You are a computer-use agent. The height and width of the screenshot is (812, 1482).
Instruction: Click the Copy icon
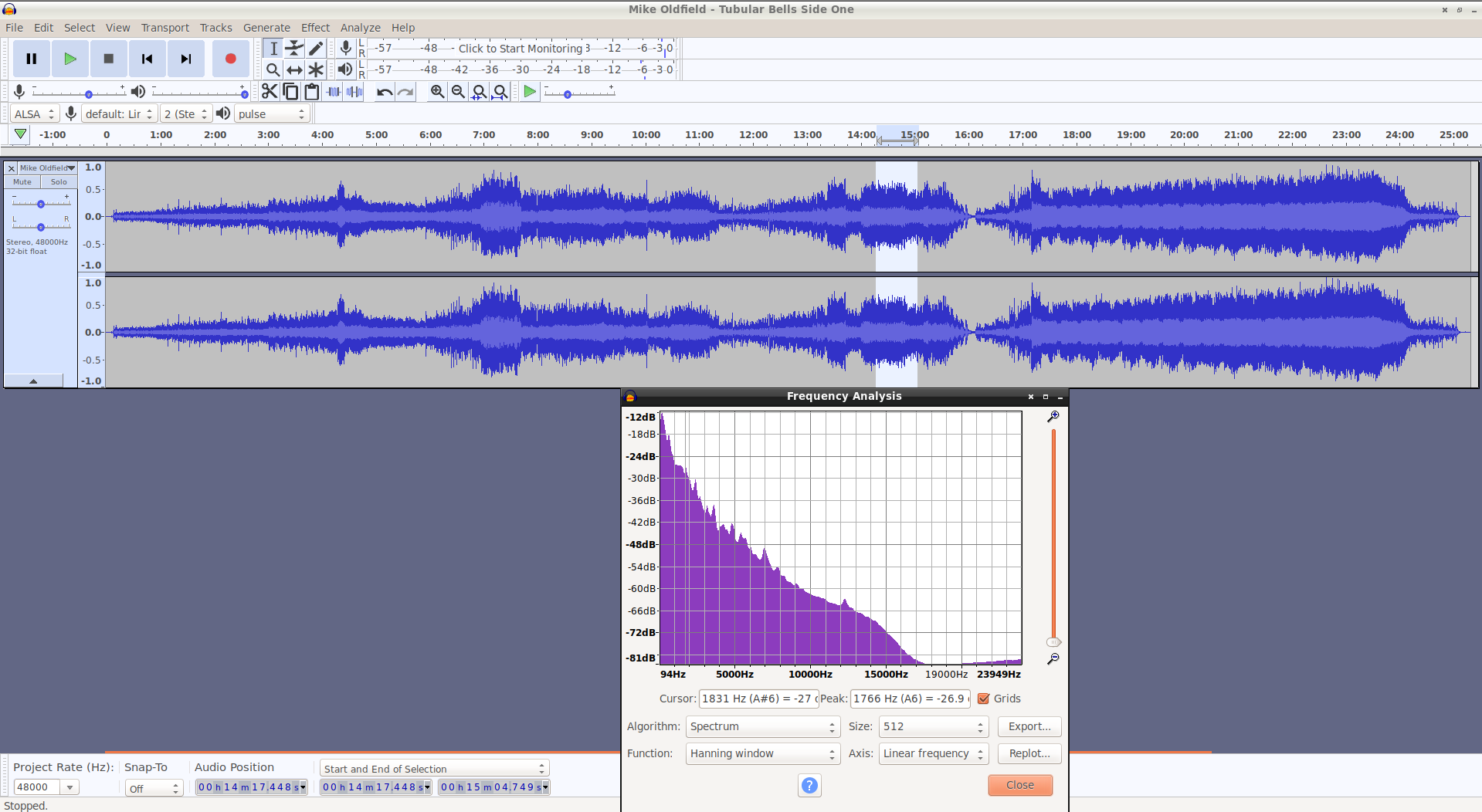pyautogui.click(x=291, y=92)
